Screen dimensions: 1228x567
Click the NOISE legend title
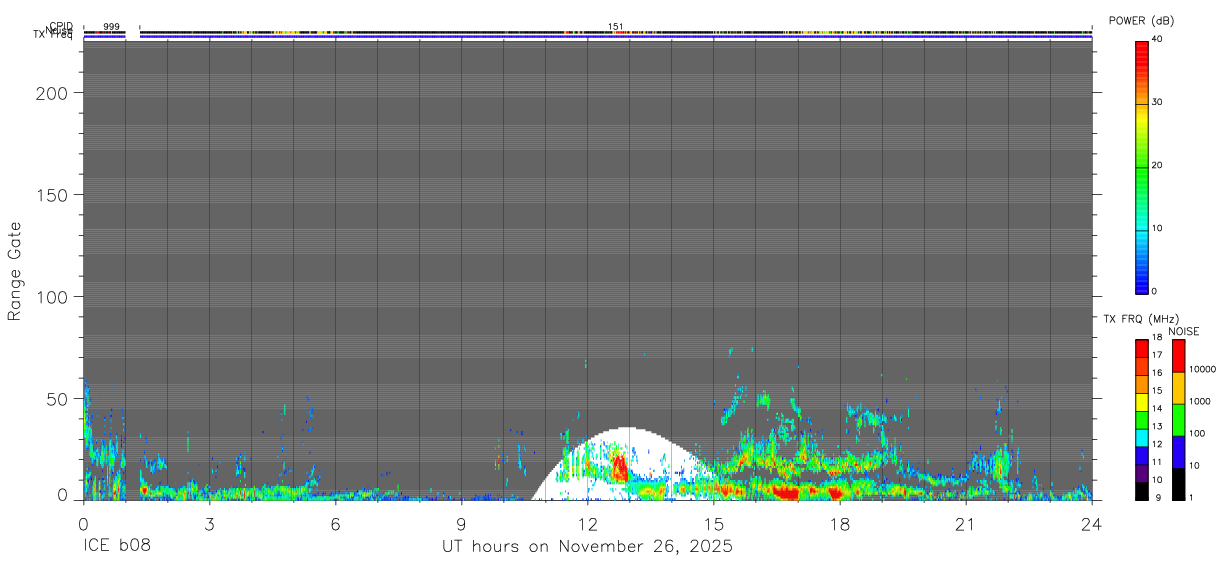tap(1185, 332)
